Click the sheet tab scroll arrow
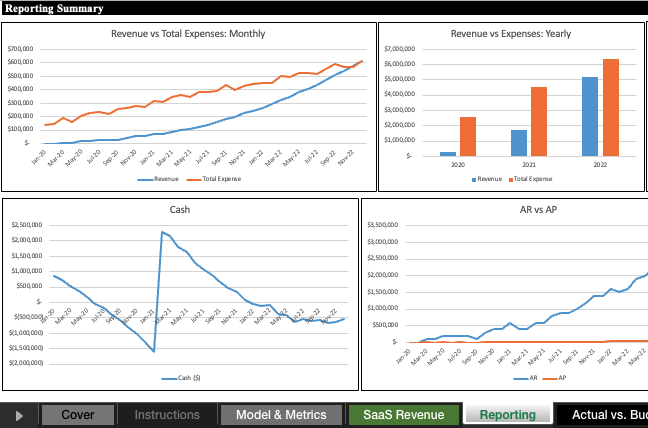 [19, 414]
